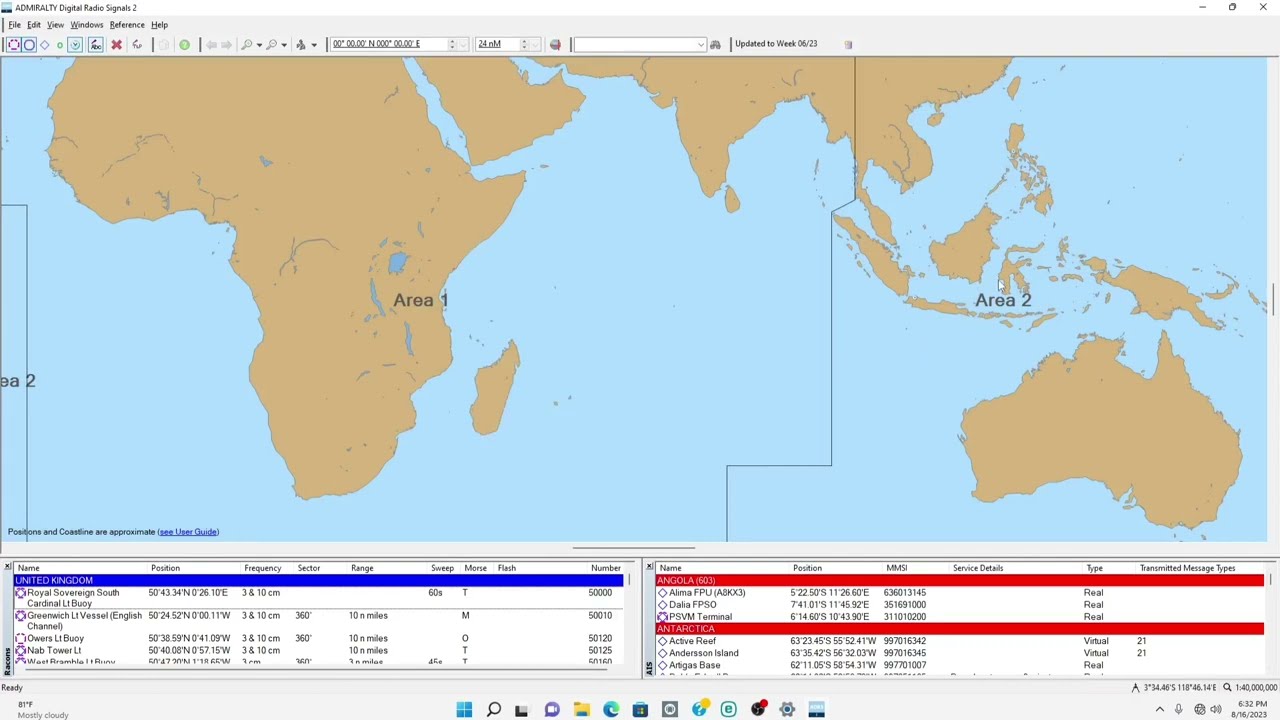Click the measuring tool icon in toolbar

tap(301, 44)
